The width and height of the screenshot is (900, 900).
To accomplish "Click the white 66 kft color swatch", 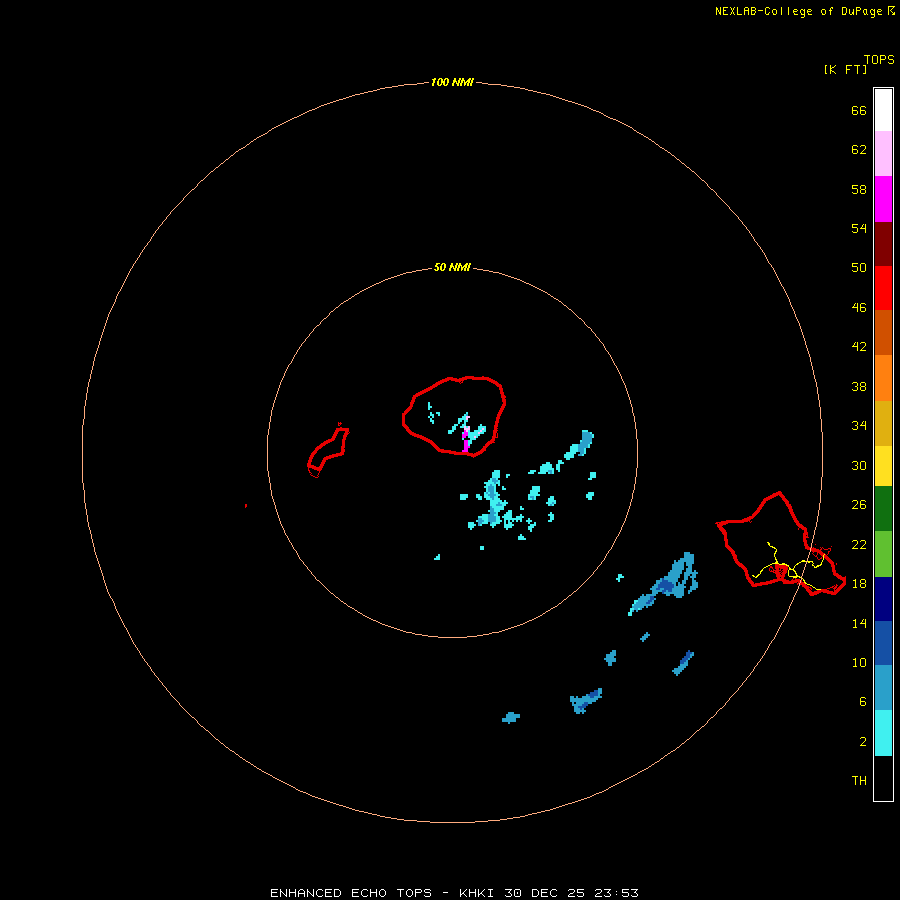I will [883, 110].
